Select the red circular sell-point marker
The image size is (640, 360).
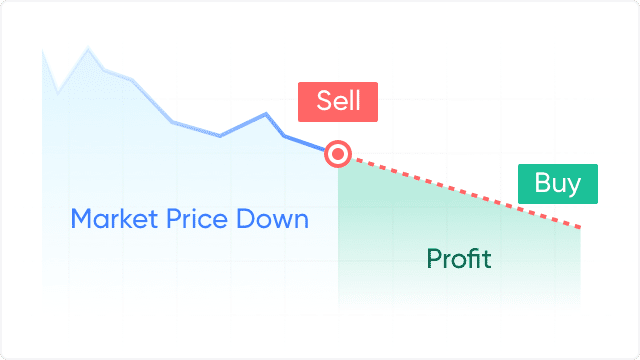338,154
